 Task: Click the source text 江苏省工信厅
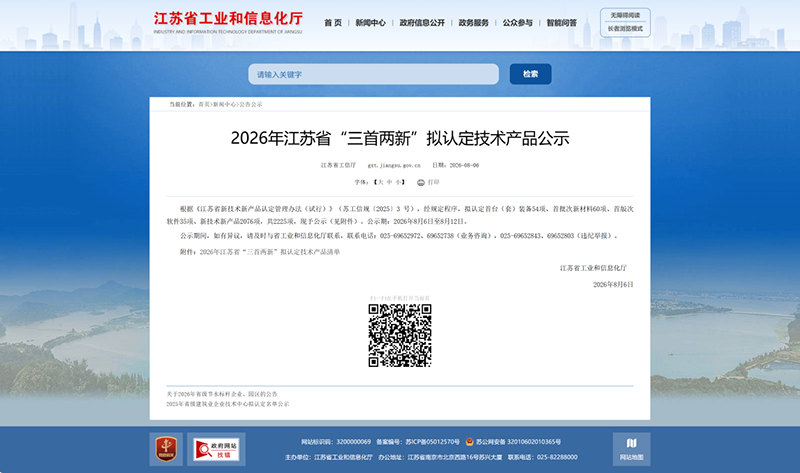click(338, 165)
